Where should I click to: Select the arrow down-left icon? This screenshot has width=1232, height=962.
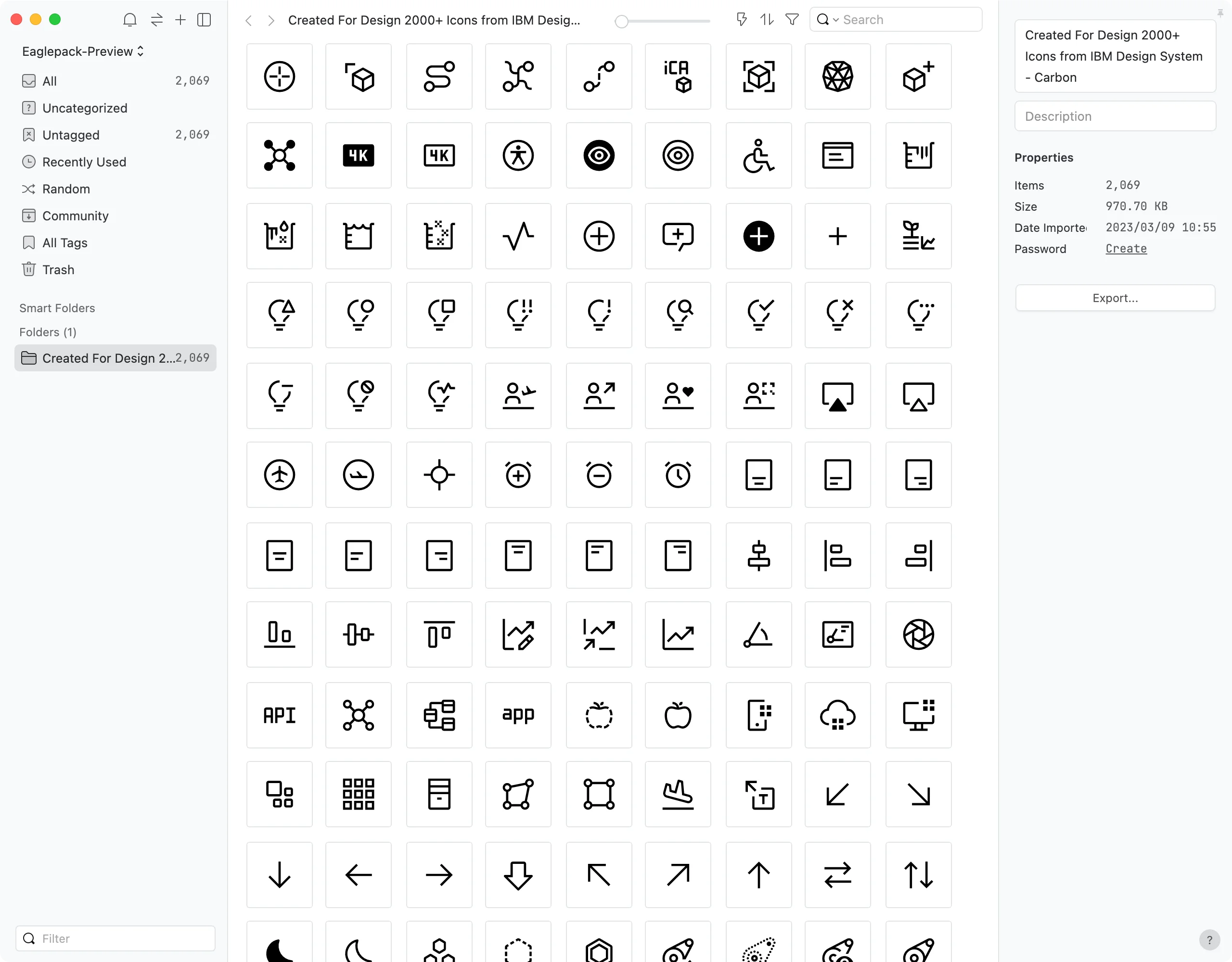(x=837, y=794)
